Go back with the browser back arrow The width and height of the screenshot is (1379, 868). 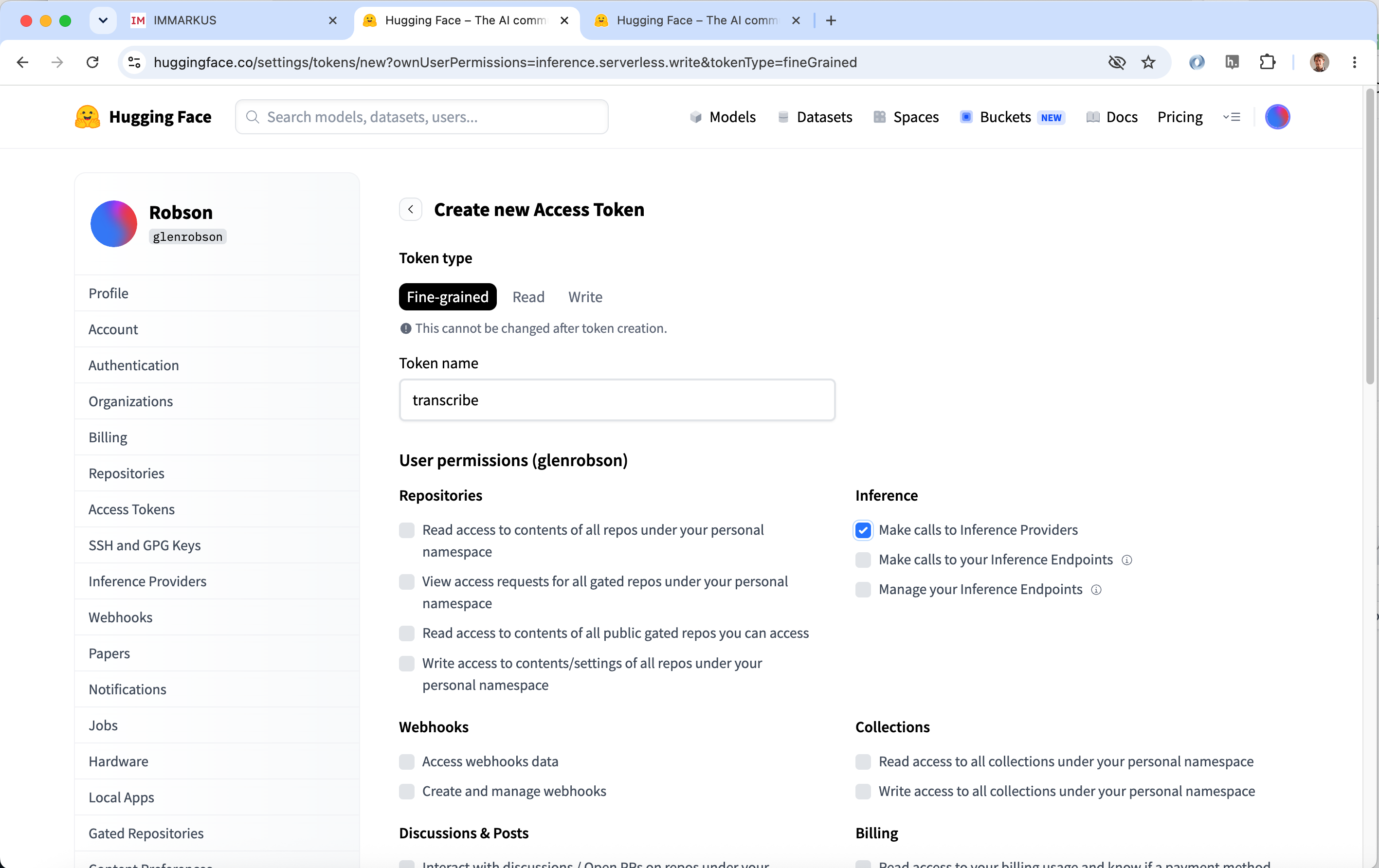tap(23, 62)
